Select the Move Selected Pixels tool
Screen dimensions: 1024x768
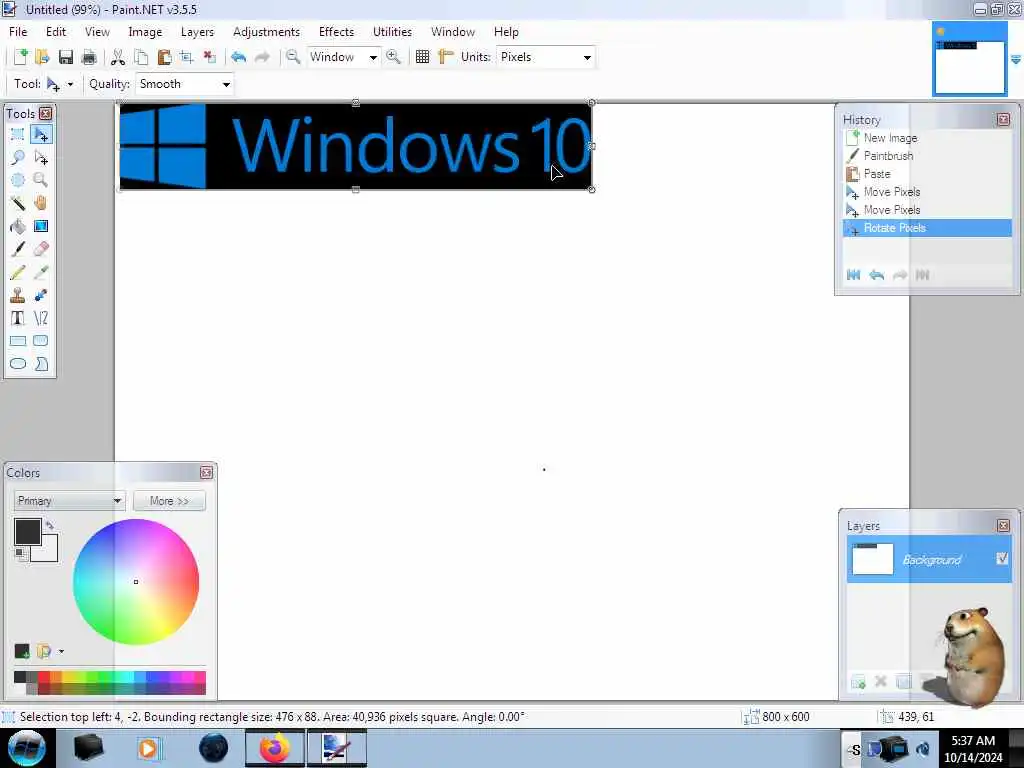pyautogui.click(x=41, y=135)
